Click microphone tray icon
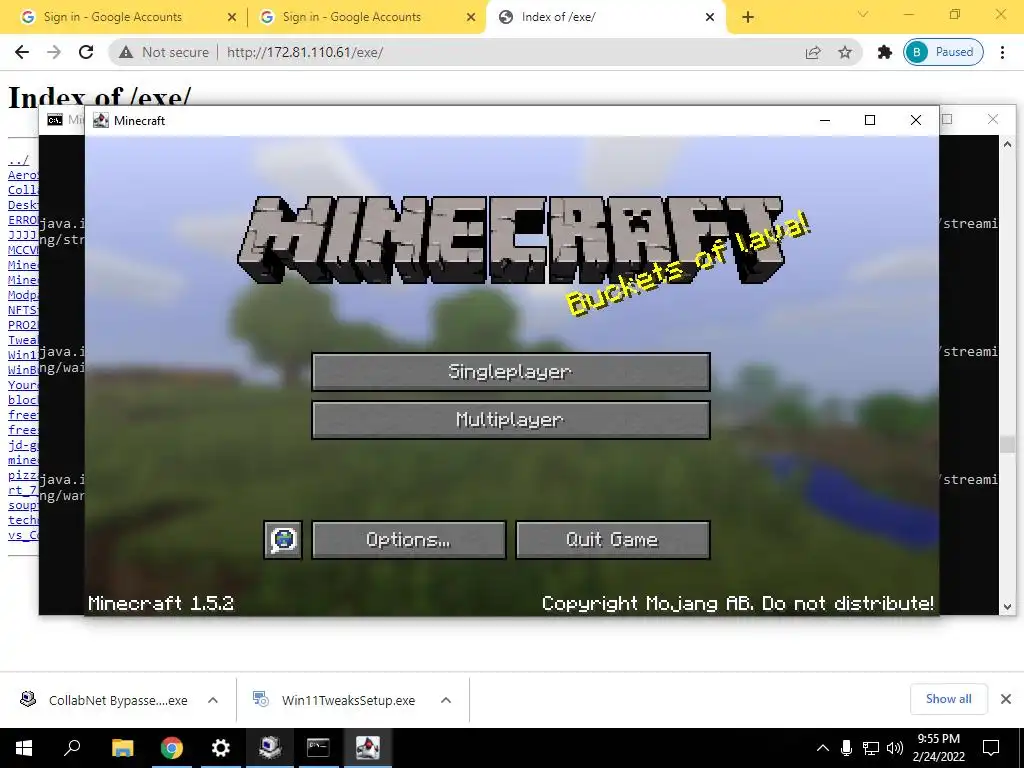 pyautogui.click(x=846, y=748)
